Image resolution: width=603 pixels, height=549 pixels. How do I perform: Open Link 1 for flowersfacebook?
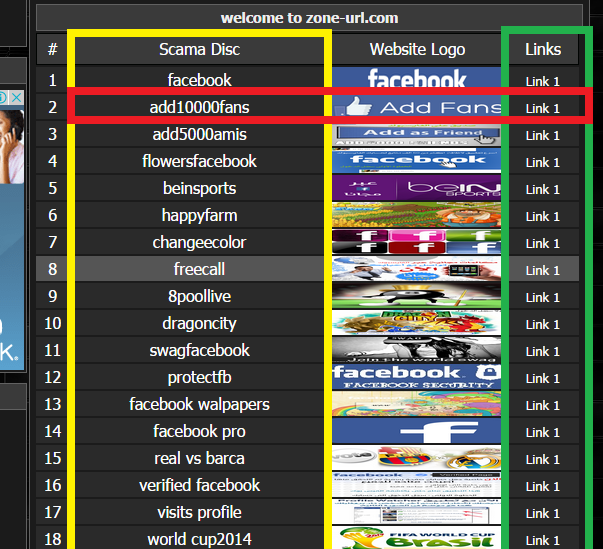click(x=543, y=162)
